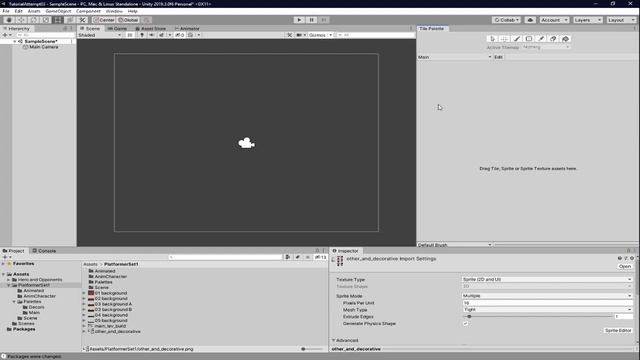This screenshot has width=640, height=360.
Task: Switch to the Console tab
Action: (x=44, y=251)
